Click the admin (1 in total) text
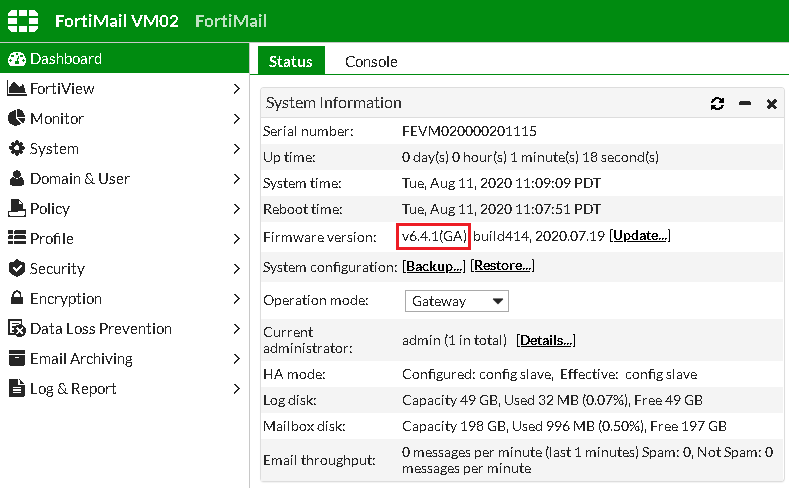789x488 pixels. coord(454,341)
